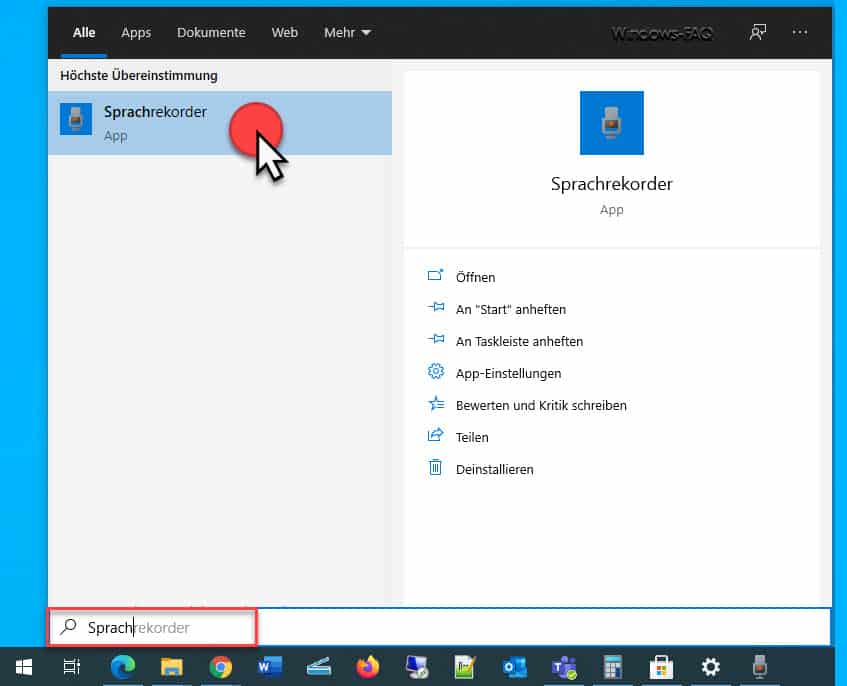Choose Bewerten und Kritik schreiben

coord(541,405)
